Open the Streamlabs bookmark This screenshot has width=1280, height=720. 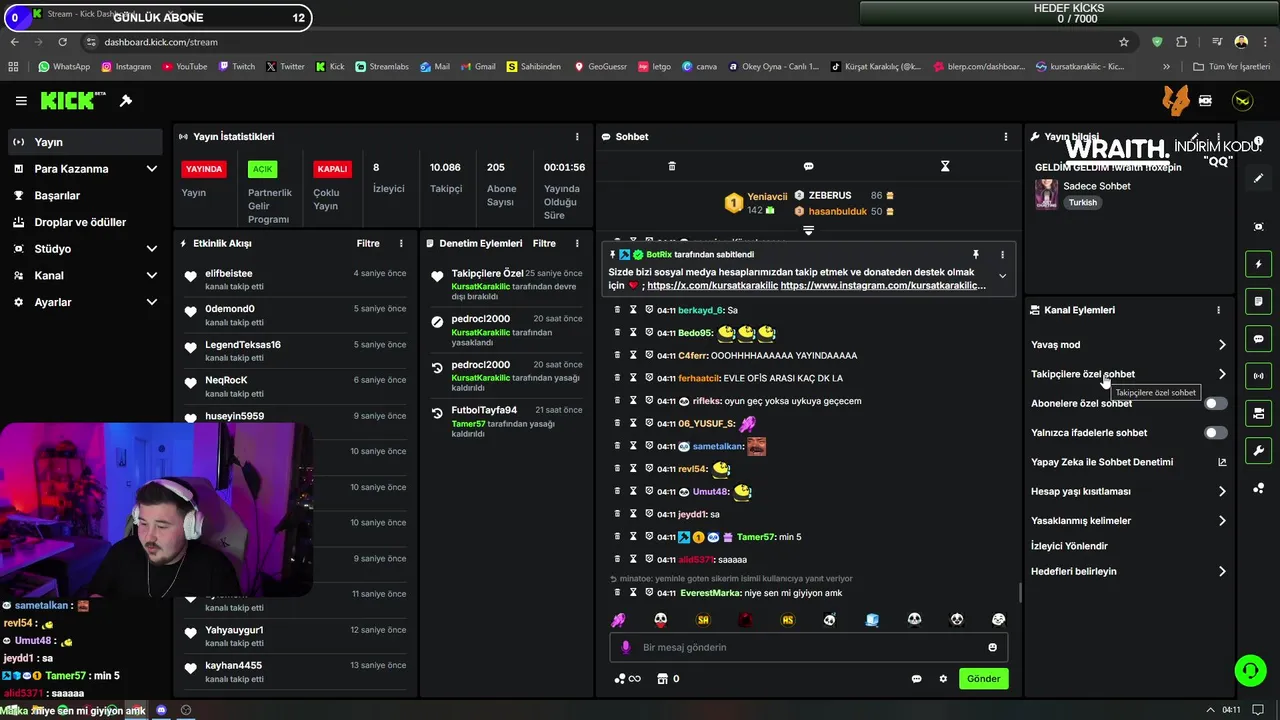tap(381, 67)
